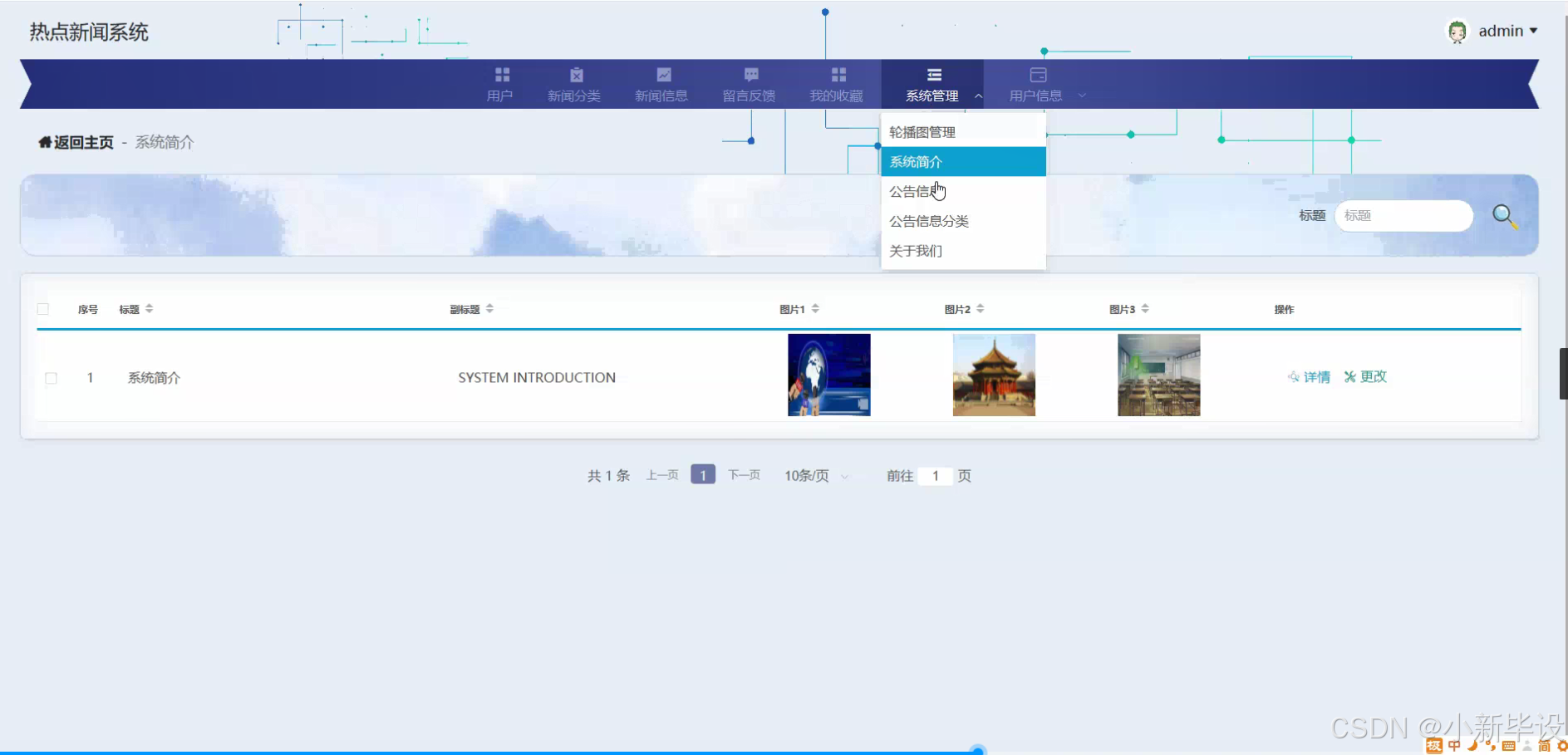Check the checkbox for the 系统简介 row

pyautogui.click(x=51, y=377)
